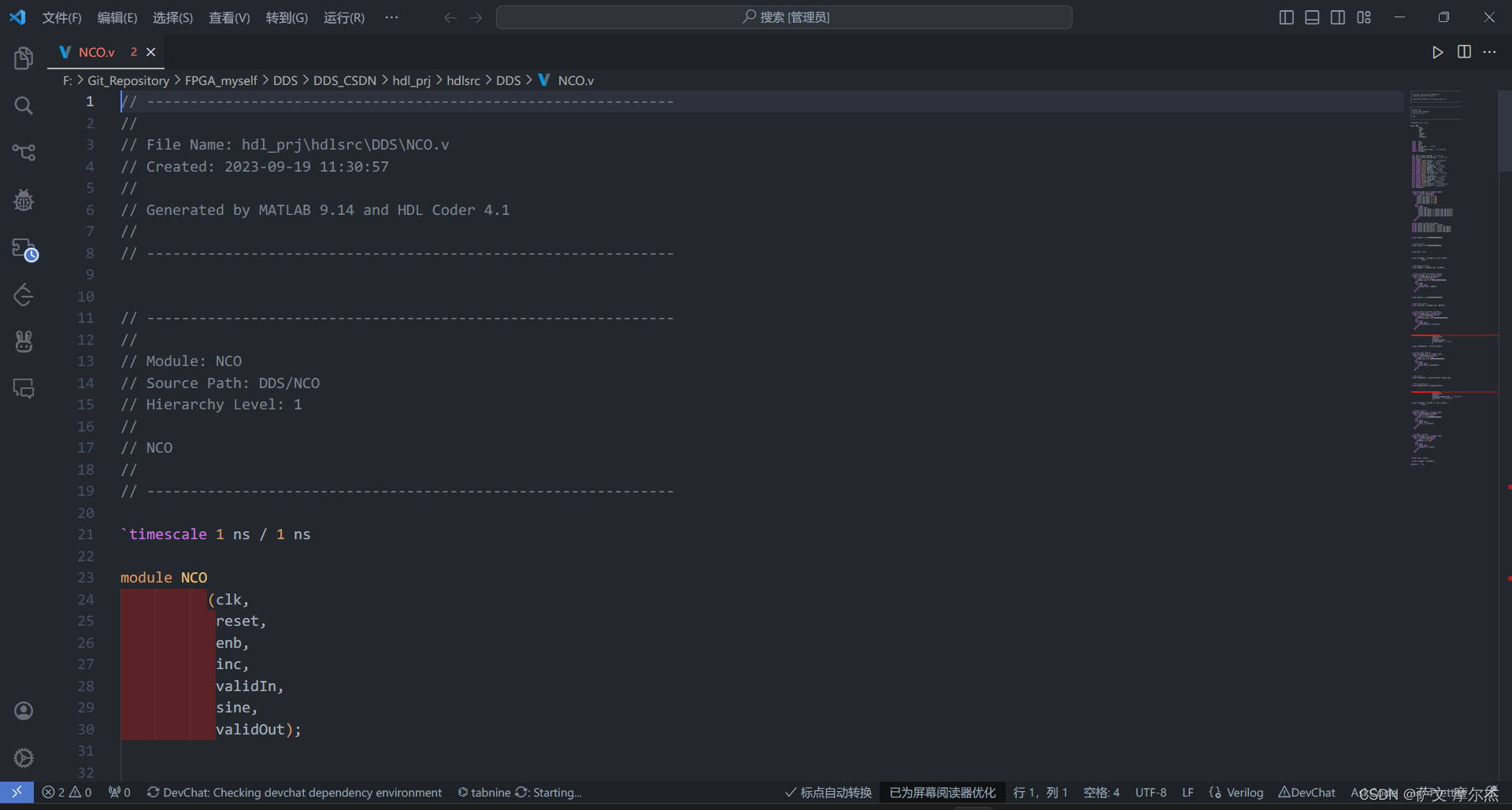Close the NCO.v tab

[x=151, y=52]
